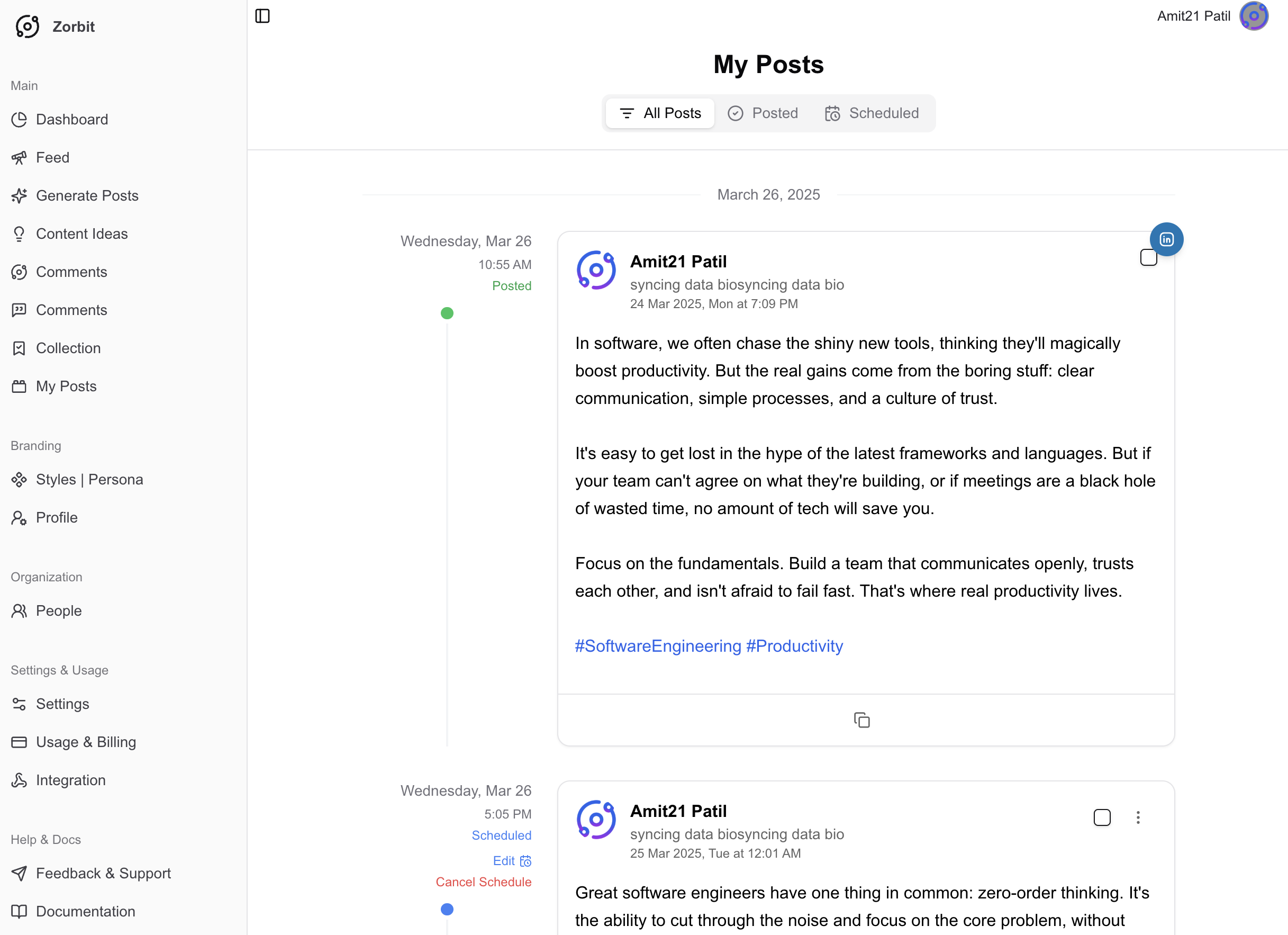Screen dimensions: 1288x935
Task: Show the All Posts tab
Action: pos(660,113)
